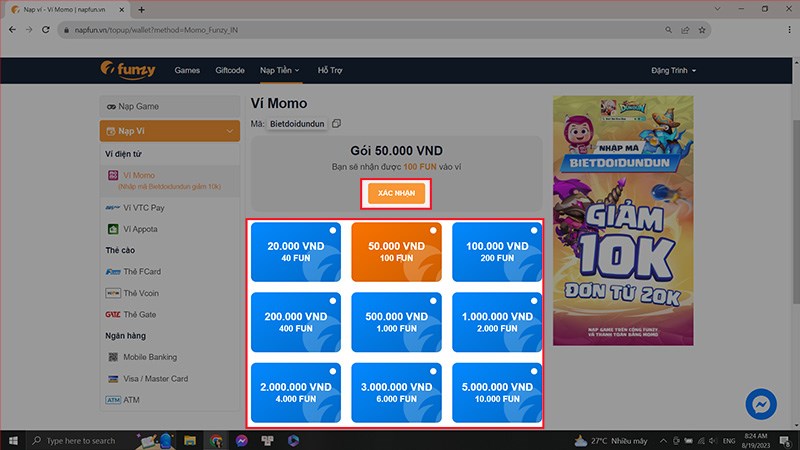Select the 3.000.000 VND package
The height and width of the screenshot is (450, 800).
pos(396,392)
